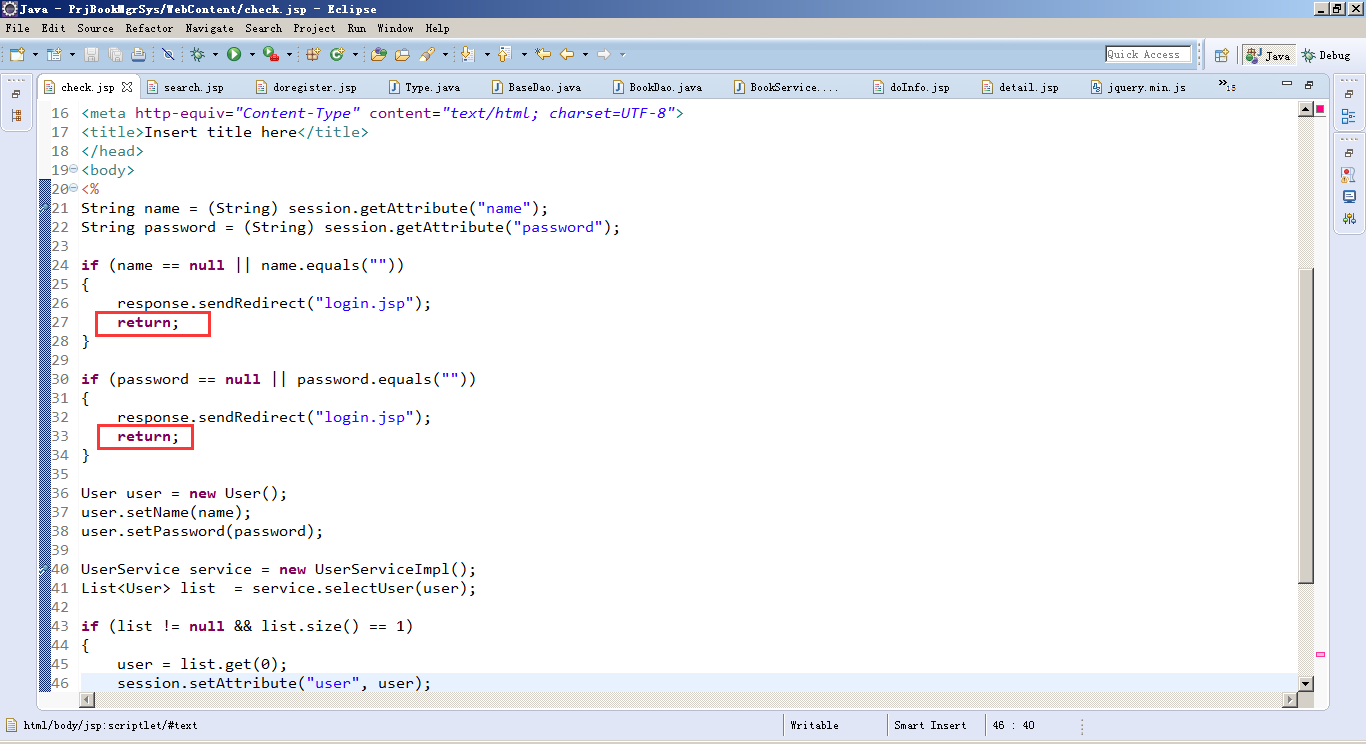This screenshot has width=1366, height=744.
Task: Click the Last Edit Location icon
Action: [x=543, y=54]
